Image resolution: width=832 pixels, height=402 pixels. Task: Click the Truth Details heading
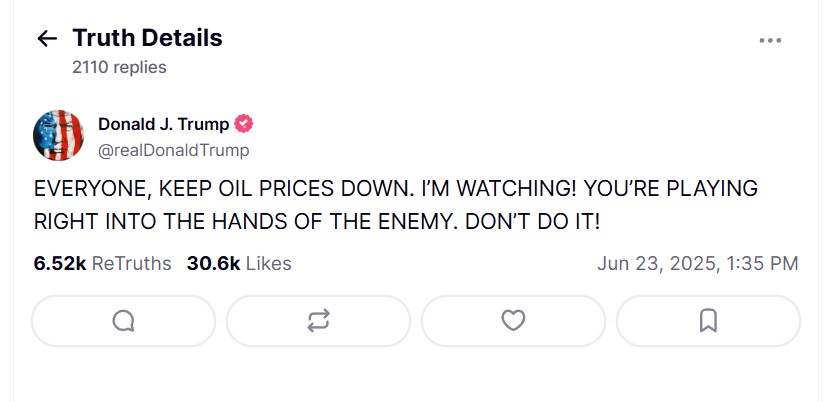pyautogui.click(x=147, y=38)
